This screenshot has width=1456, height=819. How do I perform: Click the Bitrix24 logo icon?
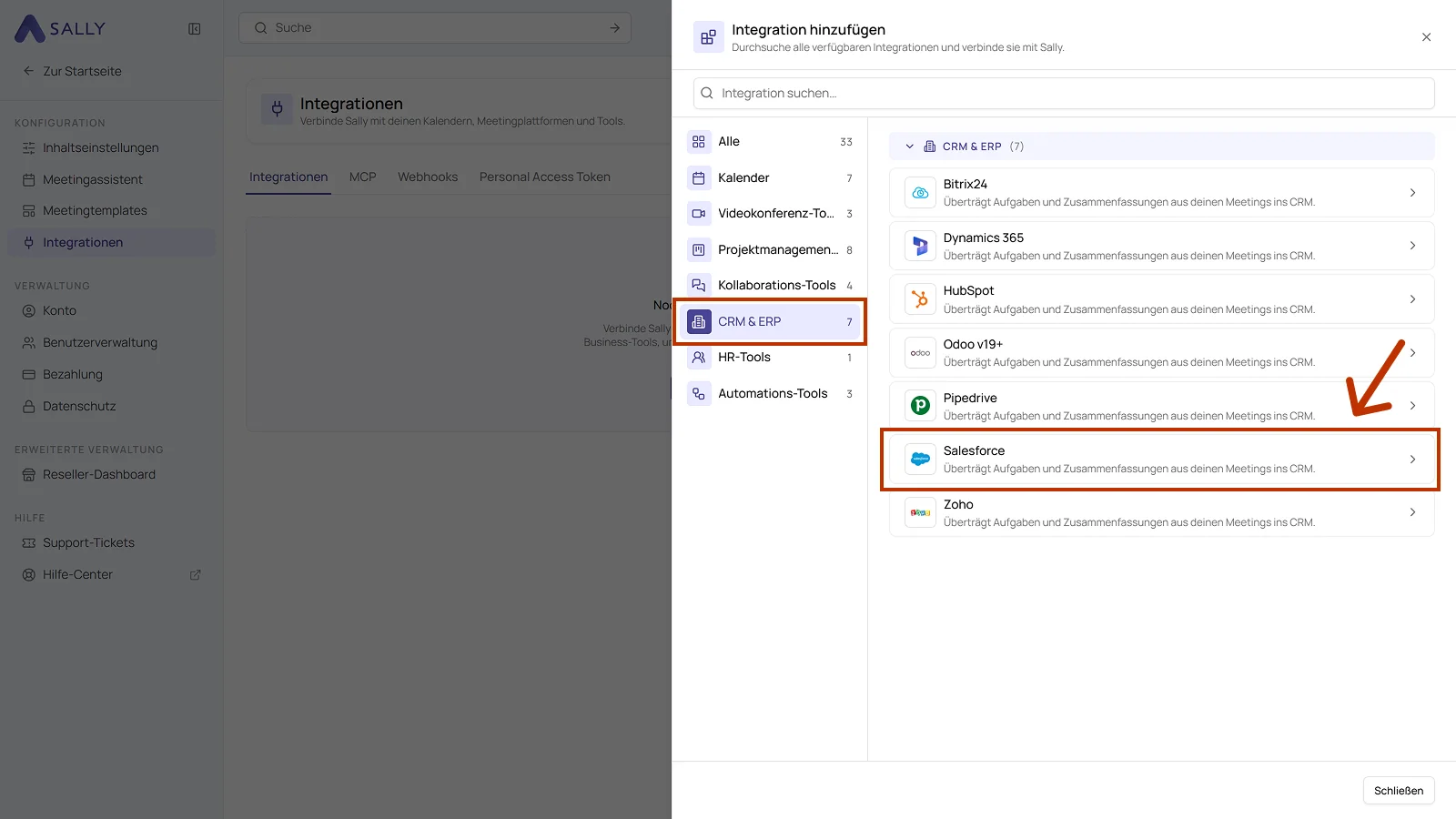click(920, 193)
